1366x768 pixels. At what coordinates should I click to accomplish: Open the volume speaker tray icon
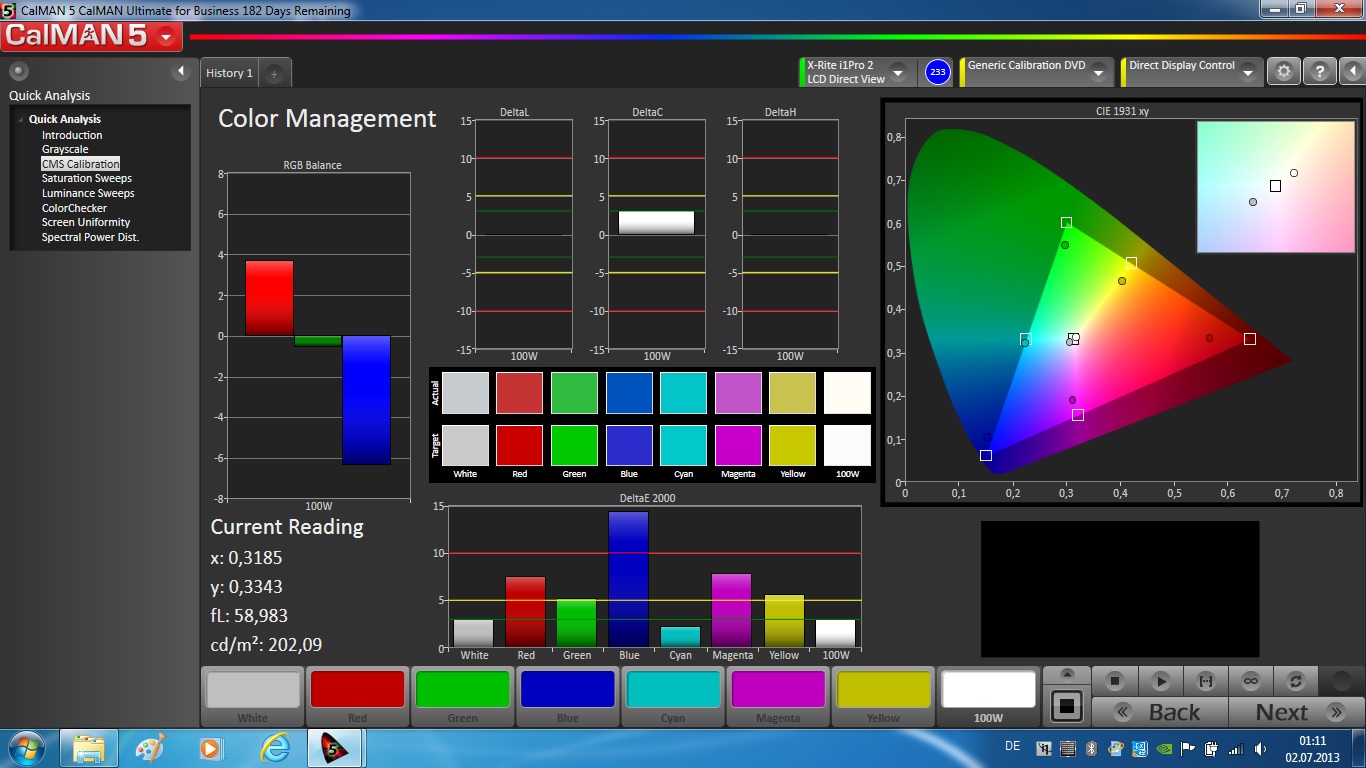click(x=1258, y=748)
